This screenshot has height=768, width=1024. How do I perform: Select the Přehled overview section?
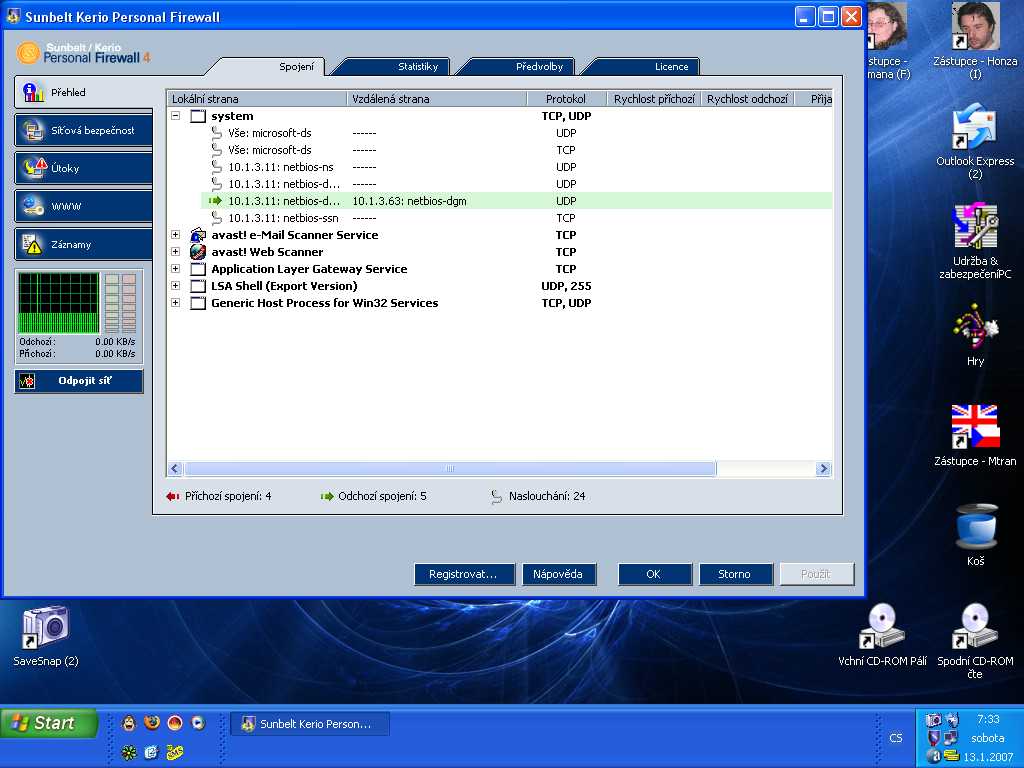coord(83,92)
